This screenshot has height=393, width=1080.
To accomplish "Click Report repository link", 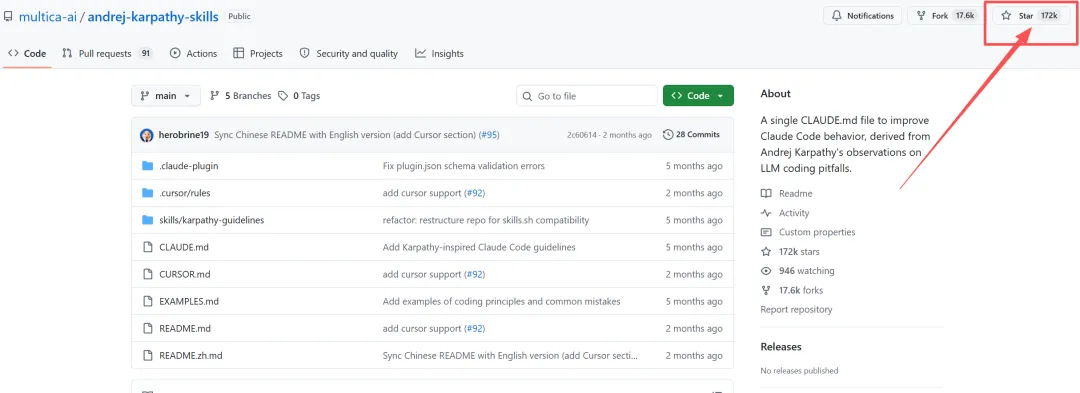I will [796, 310].
